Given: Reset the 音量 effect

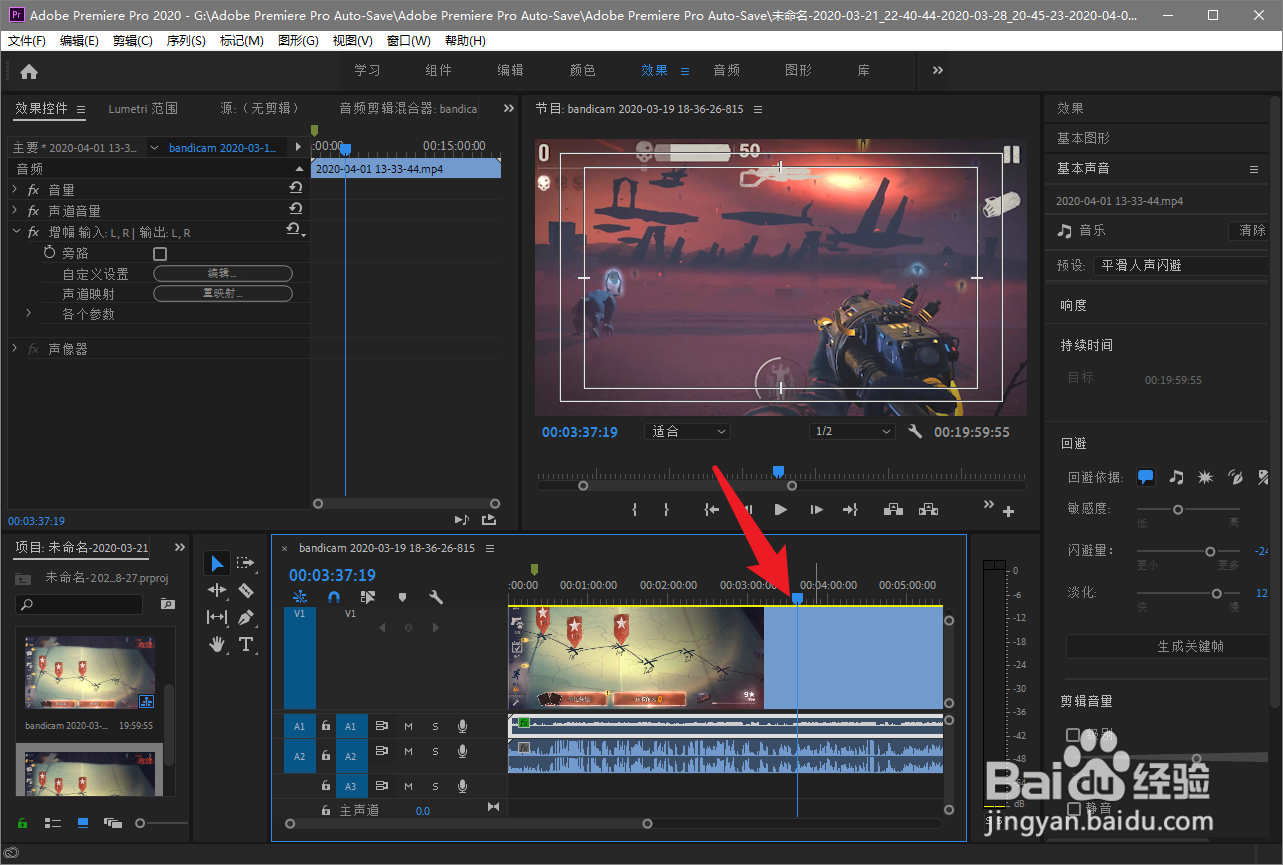Looking at the screenshot, I should [296, 188].
